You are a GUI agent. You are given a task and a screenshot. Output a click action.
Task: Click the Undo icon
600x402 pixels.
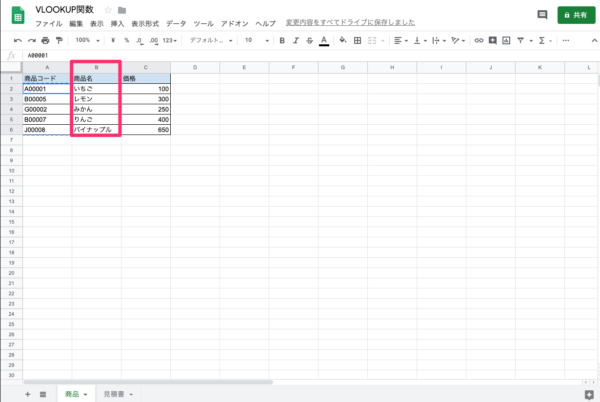tap(18, 41)
